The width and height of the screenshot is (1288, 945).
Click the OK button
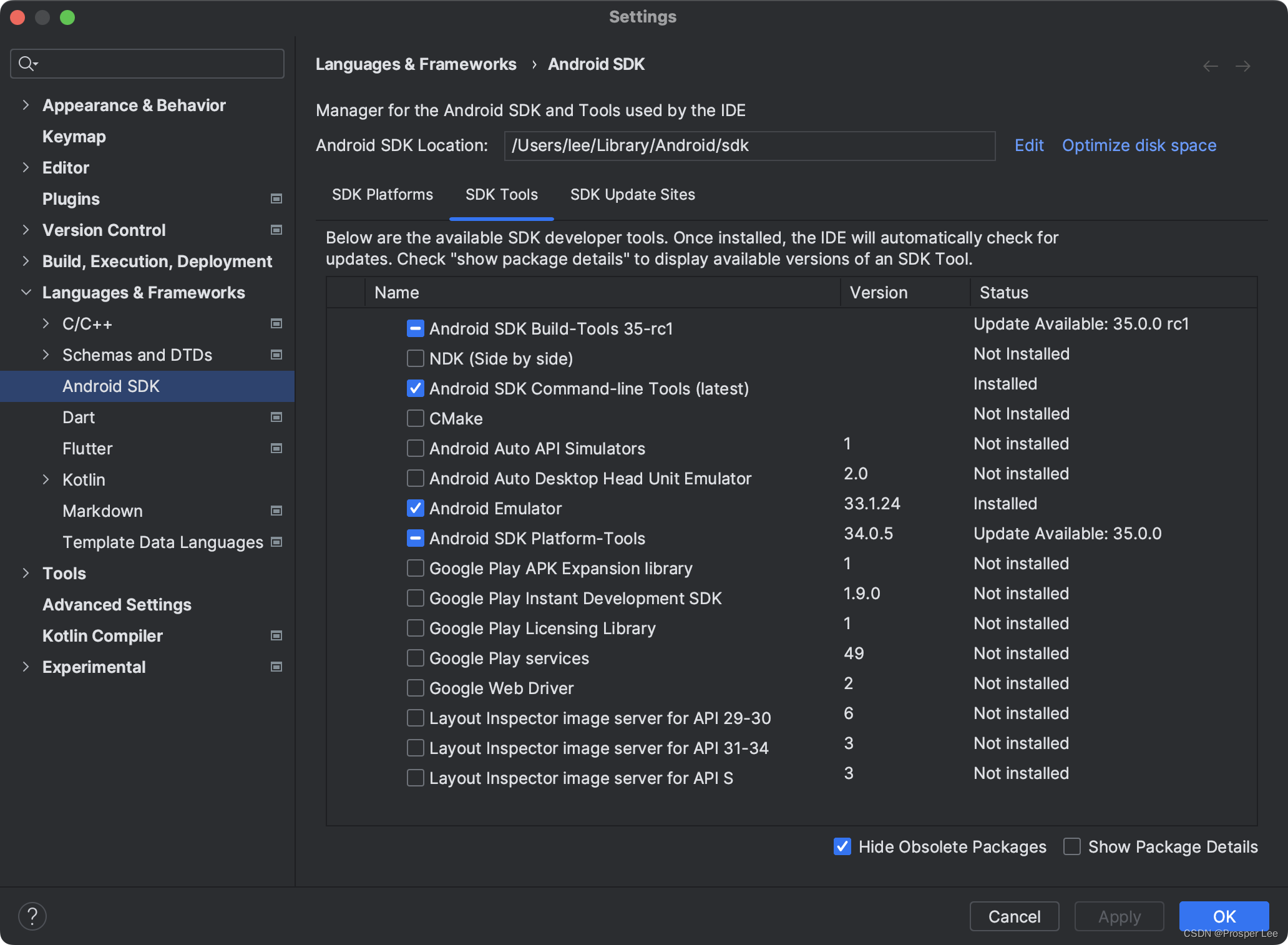coord(1224,916)
